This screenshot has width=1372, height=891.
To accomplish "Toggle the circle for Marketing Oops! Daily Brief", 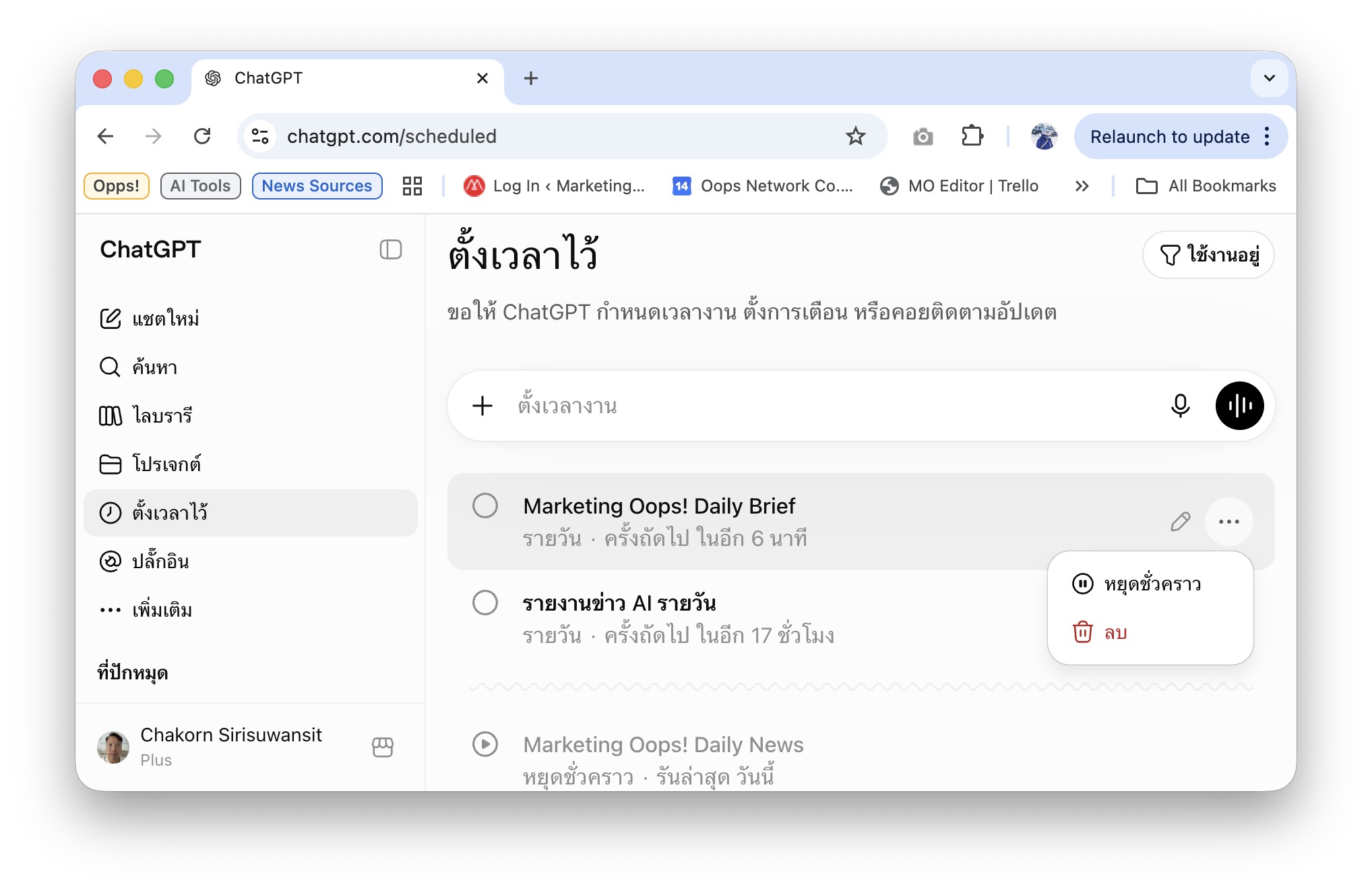I will point(485,505).
